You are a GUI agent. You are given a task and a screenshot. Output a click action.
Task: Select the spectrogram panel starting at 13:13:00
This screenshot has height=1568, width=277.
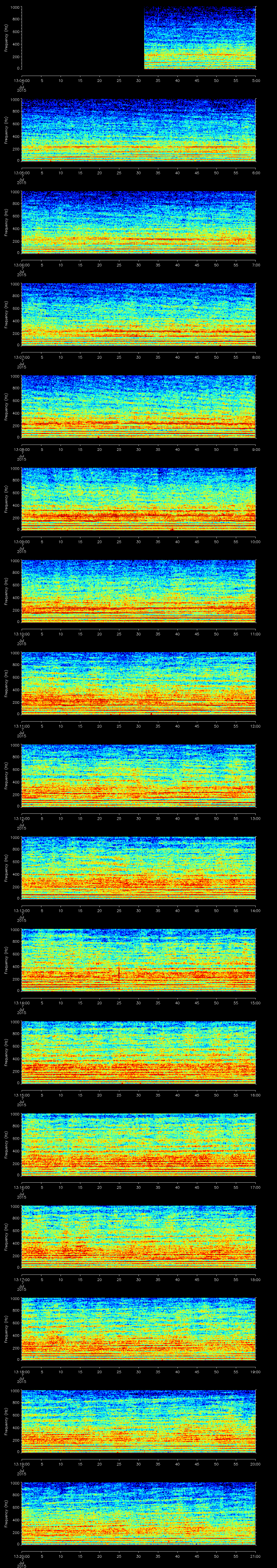pyautogui.click(x=139, y=869)
